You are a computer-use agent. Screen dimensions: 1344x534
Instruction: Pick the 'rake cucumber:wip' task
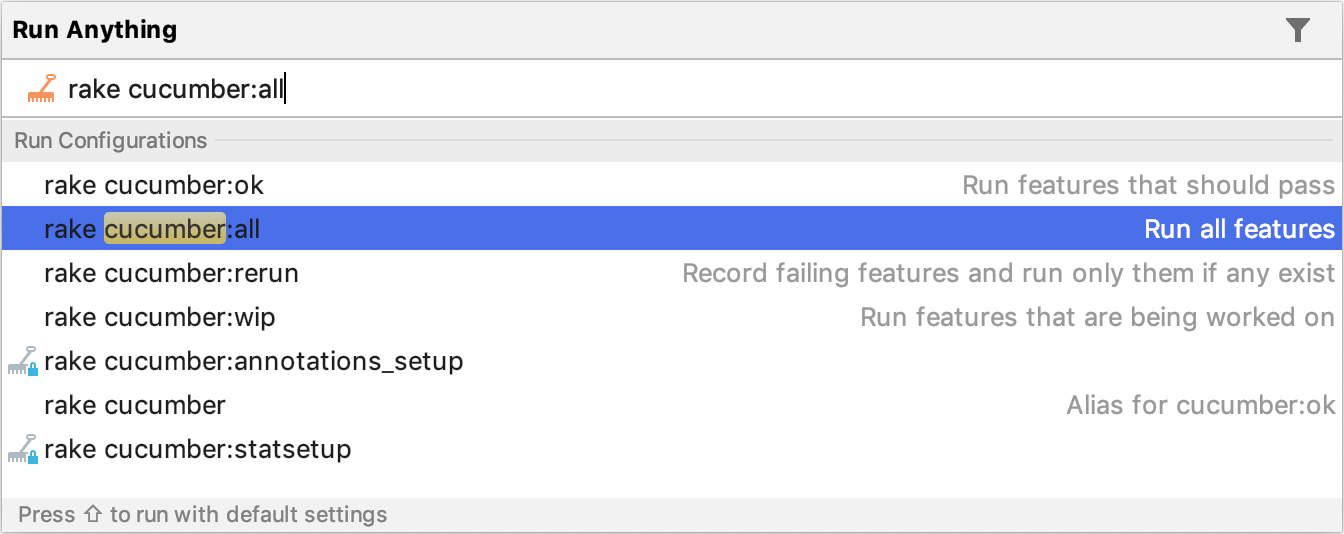[x=159, y=317]
